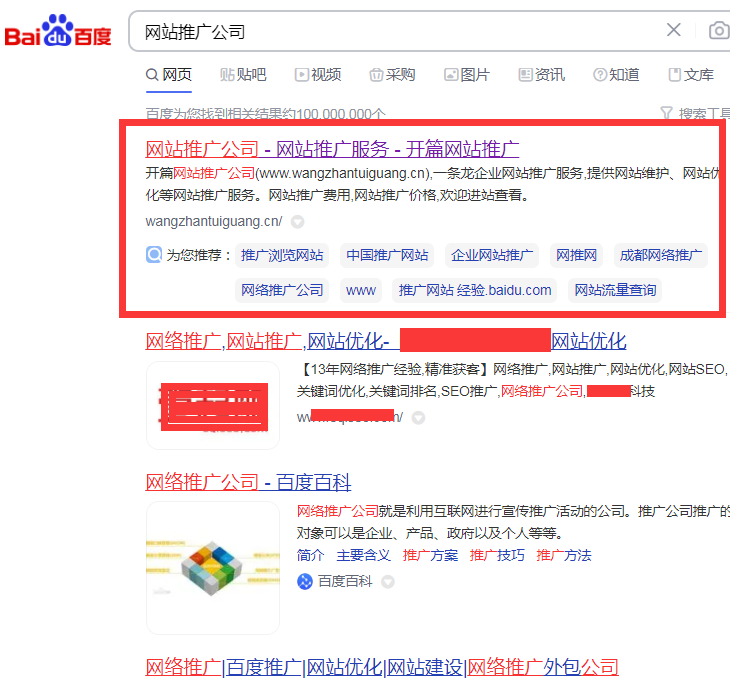Click the 百度百科 source label
The height and width of the screenshot is (681, 730).
345,581
